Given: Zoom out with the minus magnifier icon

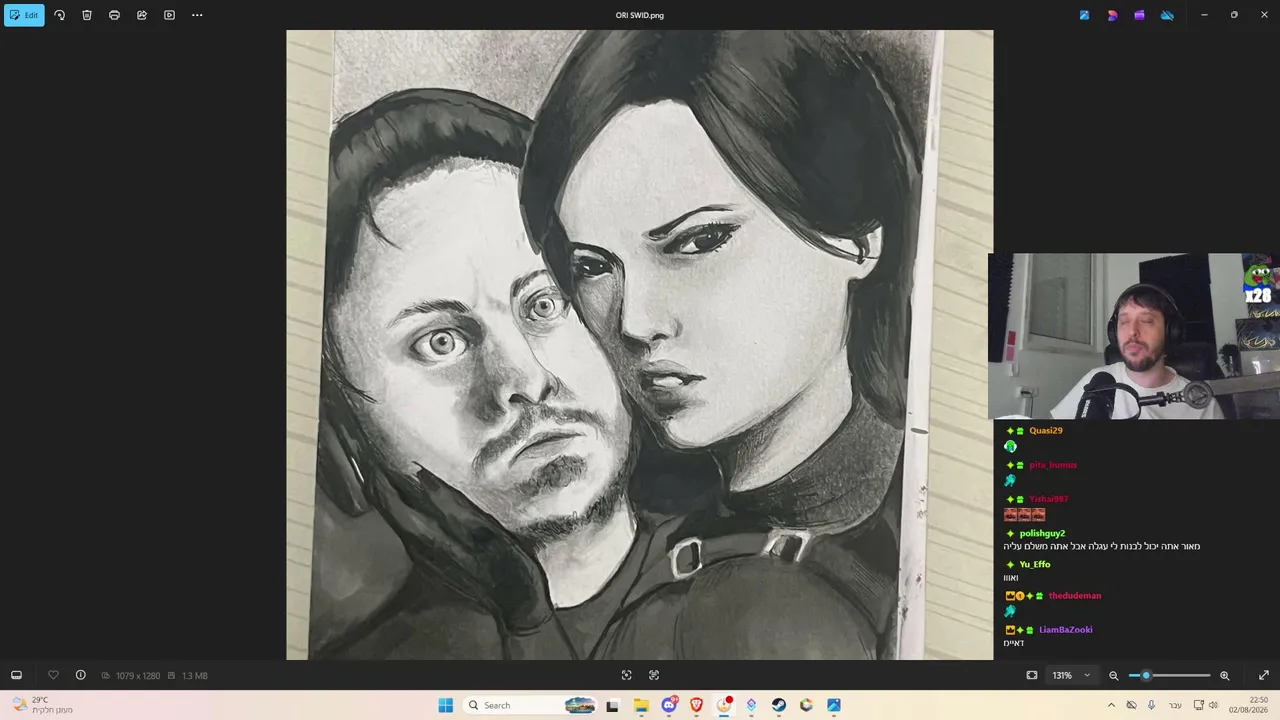Looking at the screenshot, I should point(1113,675).
